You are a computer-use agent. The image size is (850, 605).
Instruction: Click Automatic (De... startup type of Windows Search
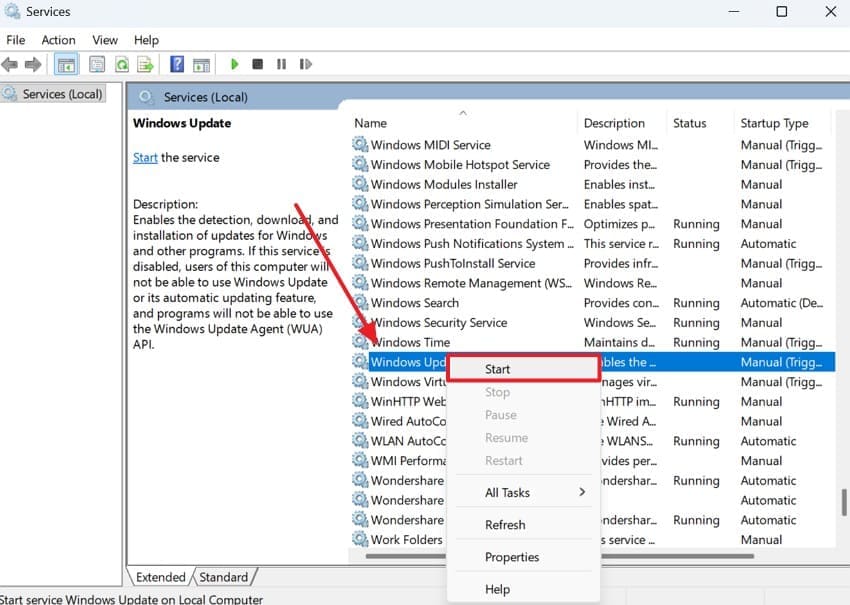782,302
